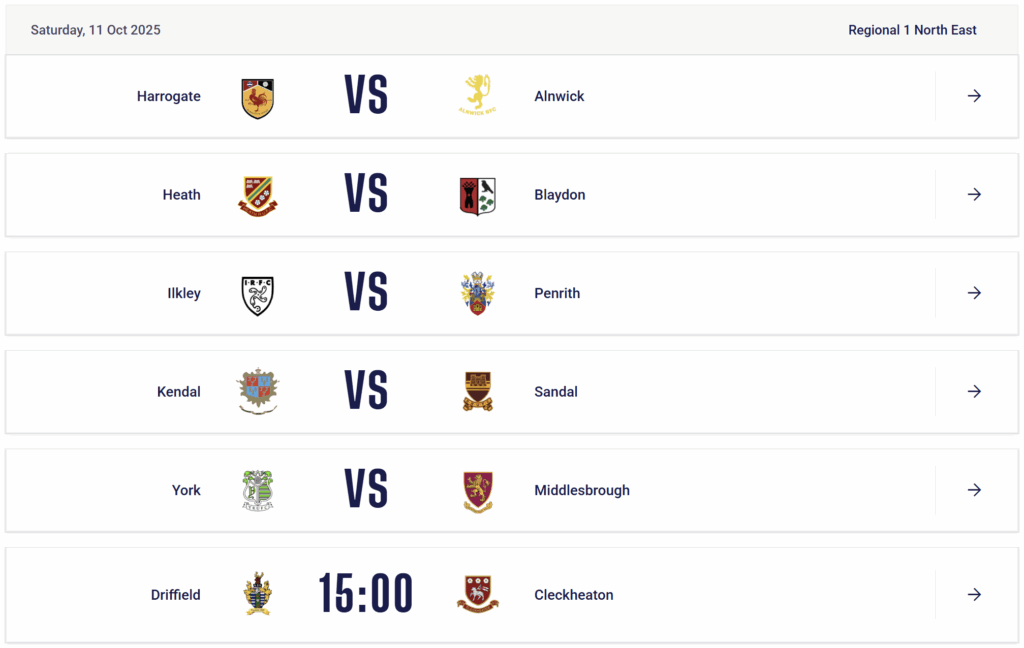
Task: Click the Harrogate club crest
Action: tap(258, 97)
